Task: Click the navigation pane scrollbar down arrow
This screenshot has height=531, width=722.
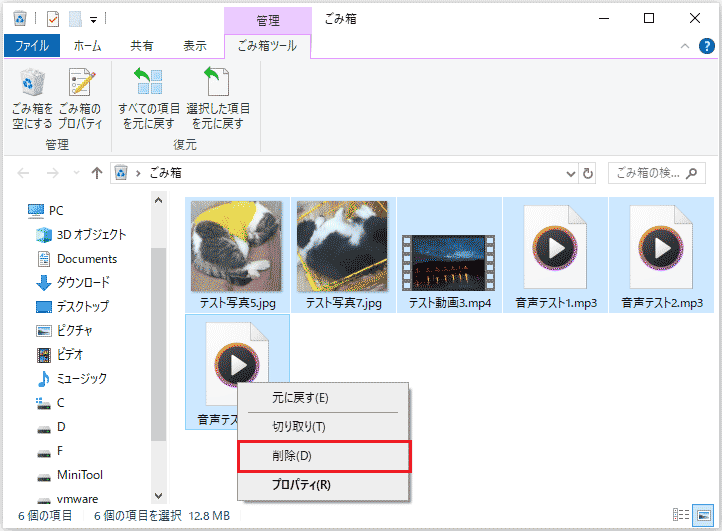Action: tap(158, 496)
